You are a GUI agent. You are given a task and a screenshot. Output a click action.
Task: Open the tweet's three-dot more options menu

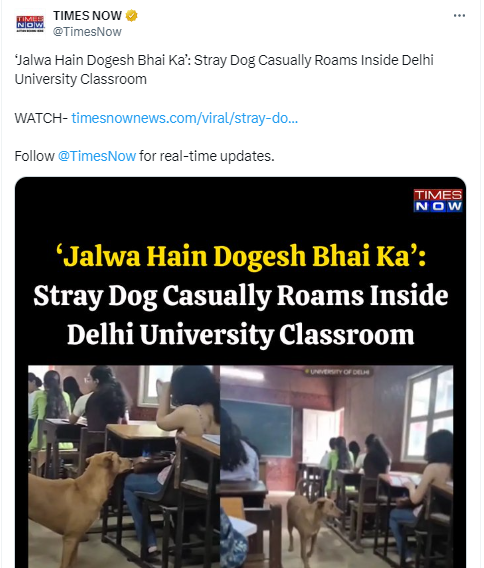coord(459,16)
